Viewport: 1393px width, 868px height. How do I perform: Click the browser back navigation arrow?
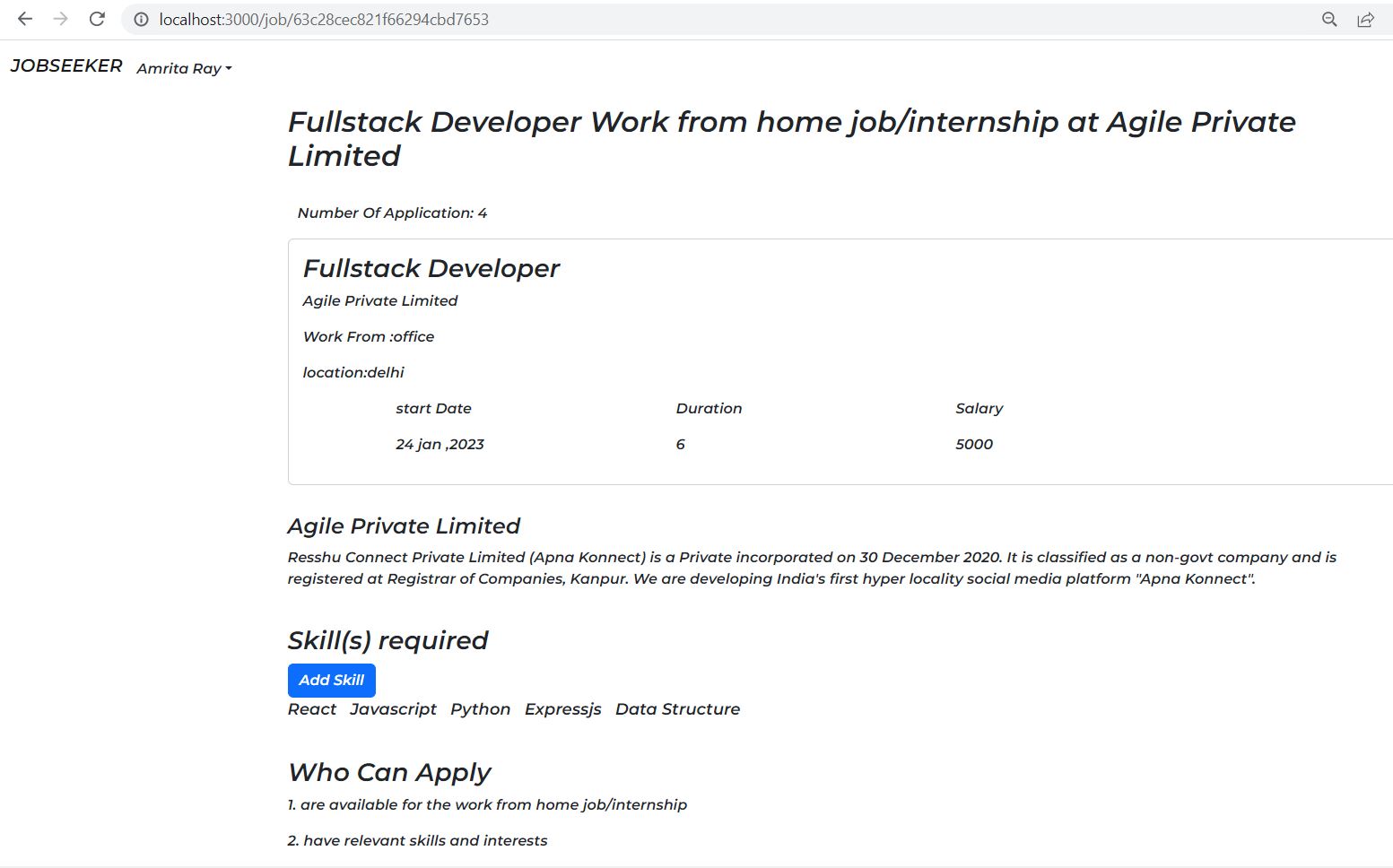[x=24, y=18]
